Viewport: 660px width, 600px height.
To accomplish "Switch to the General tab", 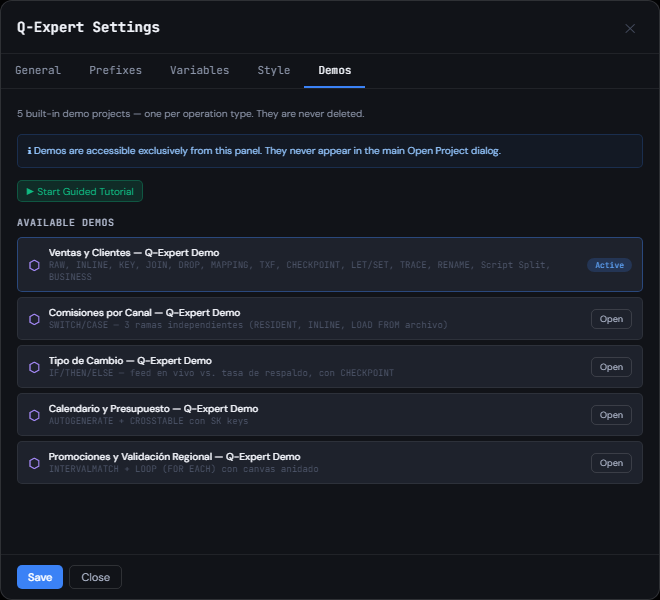I will click(x=38, y=70).
